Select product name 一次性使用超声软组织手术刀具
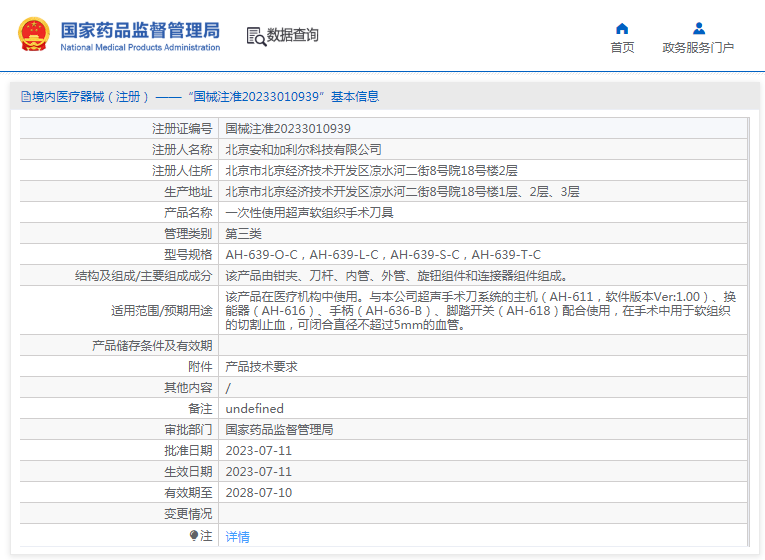The height and width of the screenshot is (560, 765). pos(309,213)
